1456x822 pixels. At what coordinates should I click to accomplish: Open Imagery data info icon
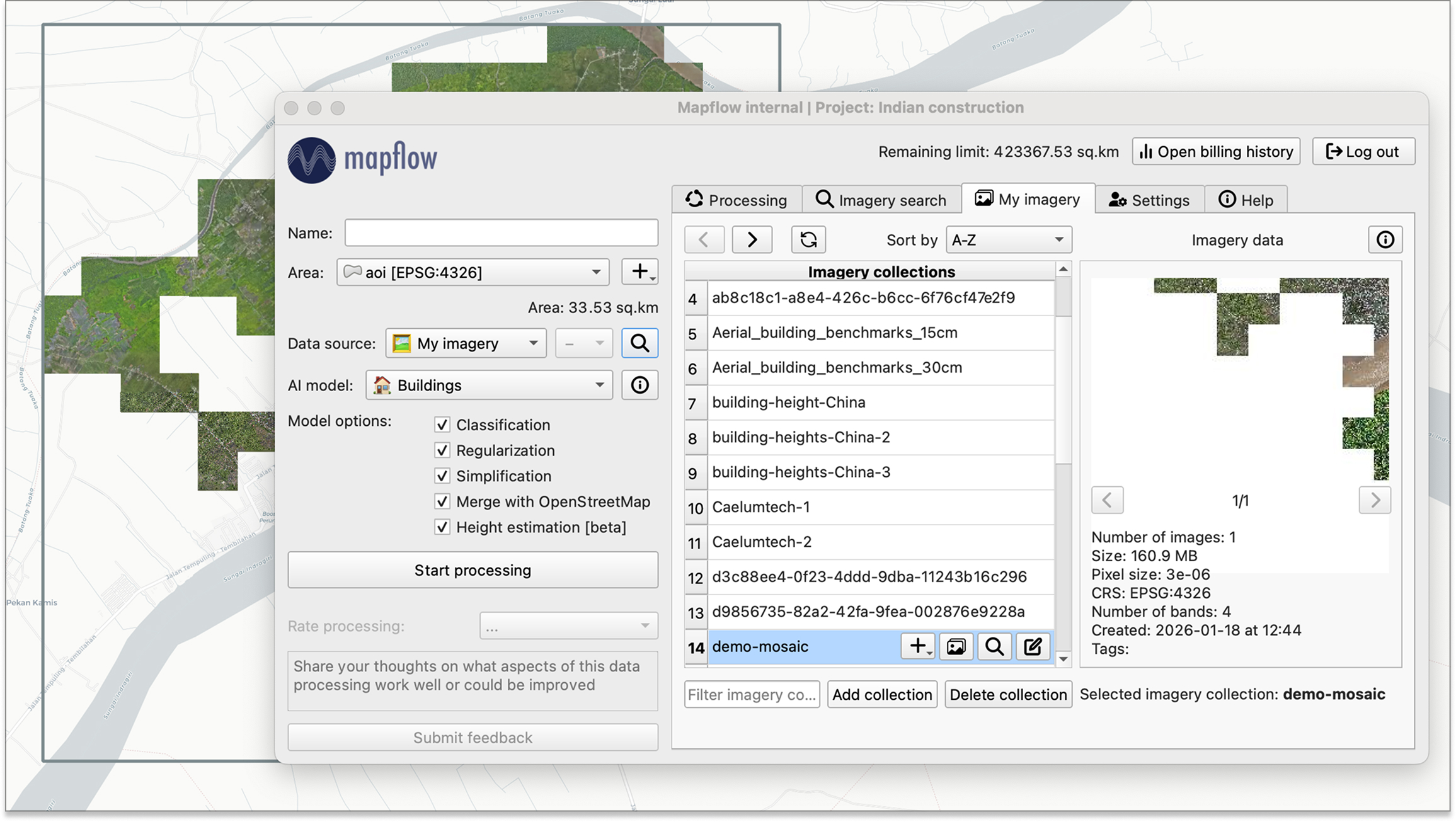point(1385,240)
